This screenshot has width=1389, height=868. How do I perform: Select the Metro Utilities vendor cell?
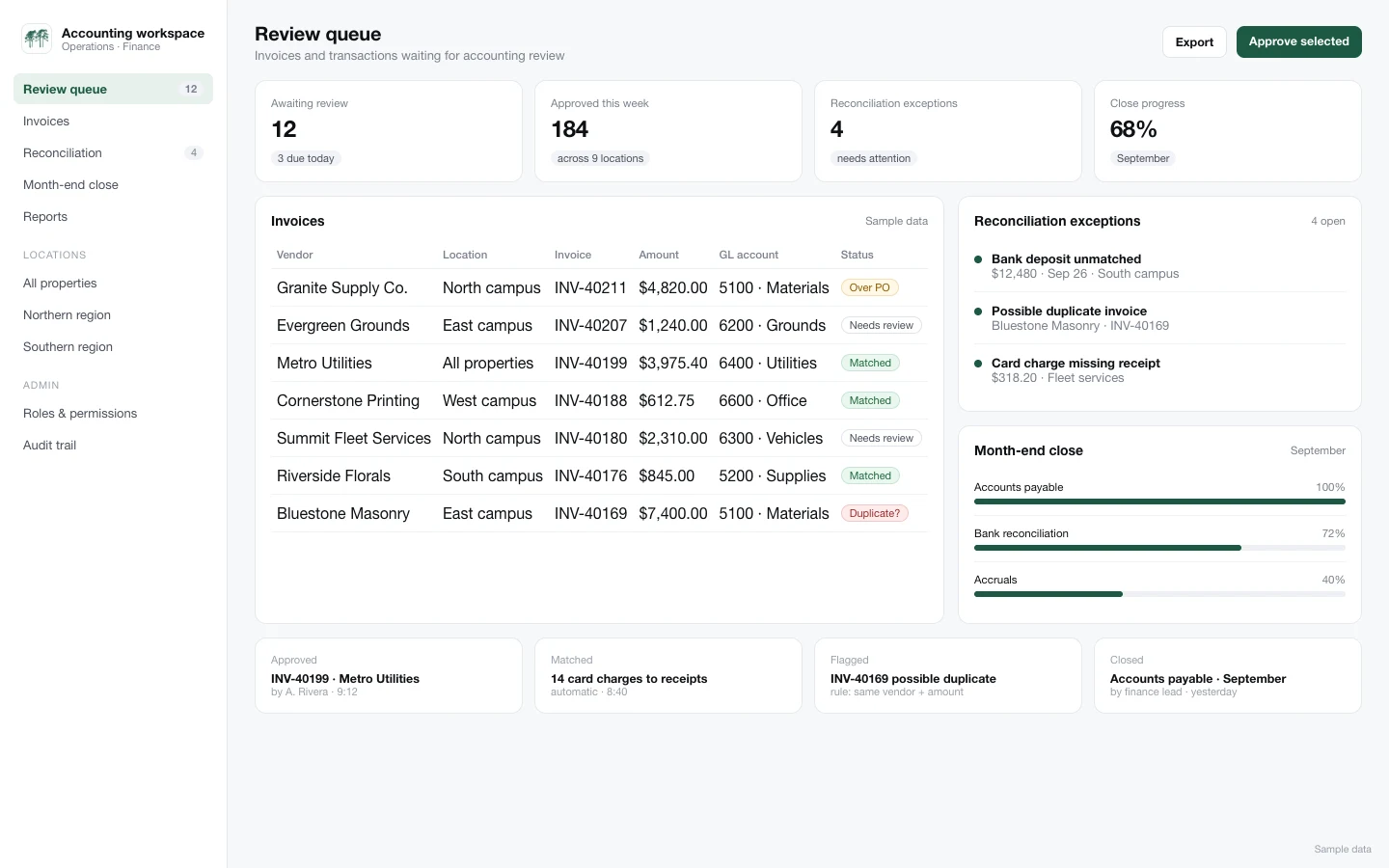(324, 364)
